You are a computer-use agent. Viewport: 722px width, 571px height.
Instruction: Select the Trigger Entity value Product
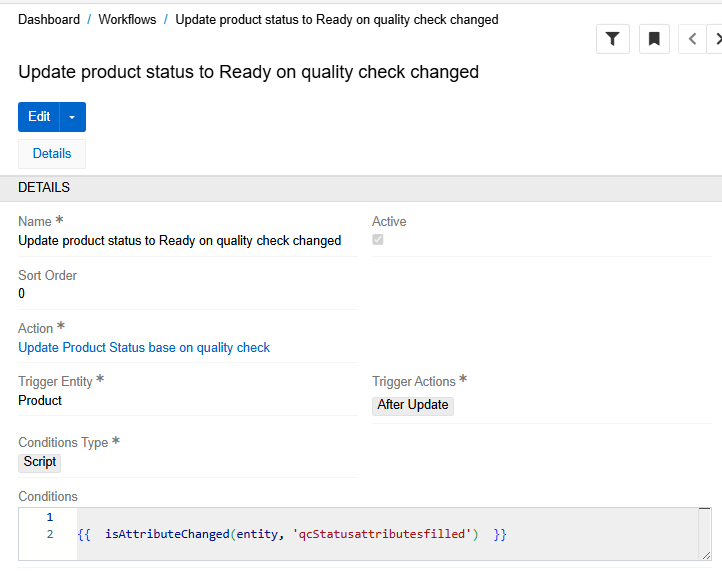(x=40, y=401)
